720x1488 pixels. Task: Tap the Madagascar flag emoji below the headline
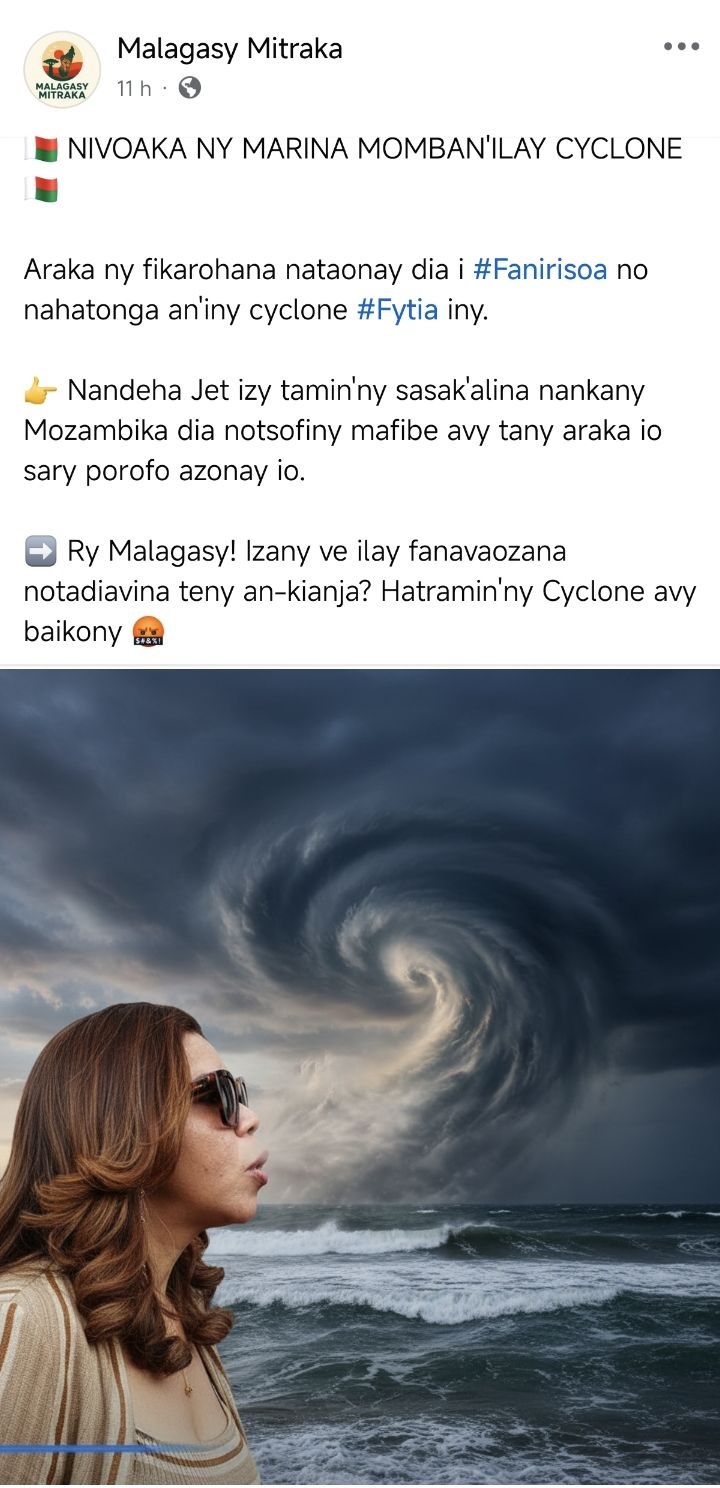click(42, 190)
